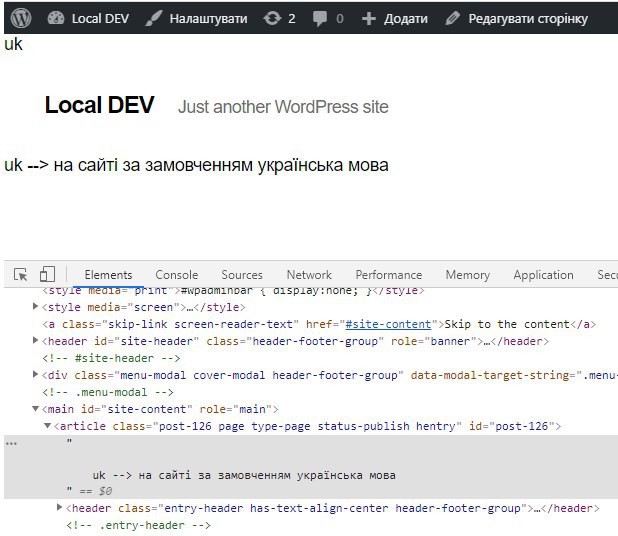
Task: Open Local DEV in the admin bar
Action: (x=100, y=19)
